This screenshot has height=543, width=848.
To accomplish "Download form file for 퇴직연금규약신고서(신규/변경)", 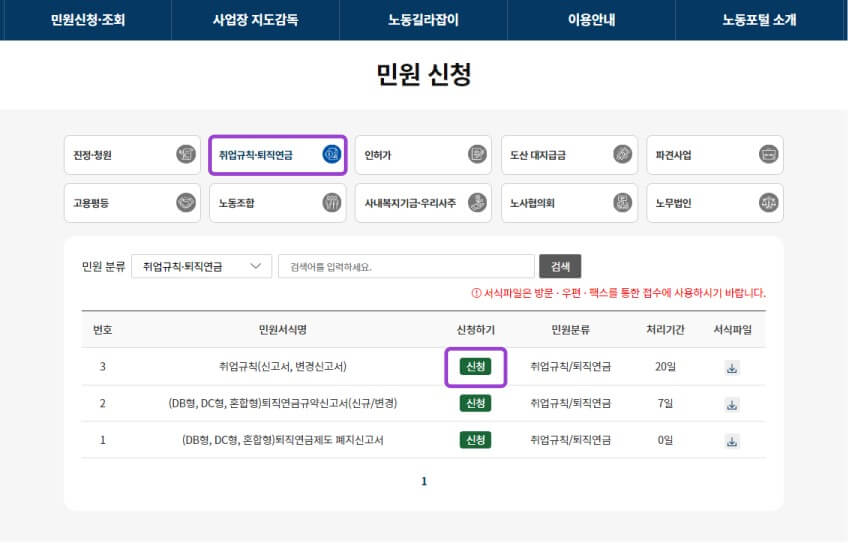I will 732,404.
